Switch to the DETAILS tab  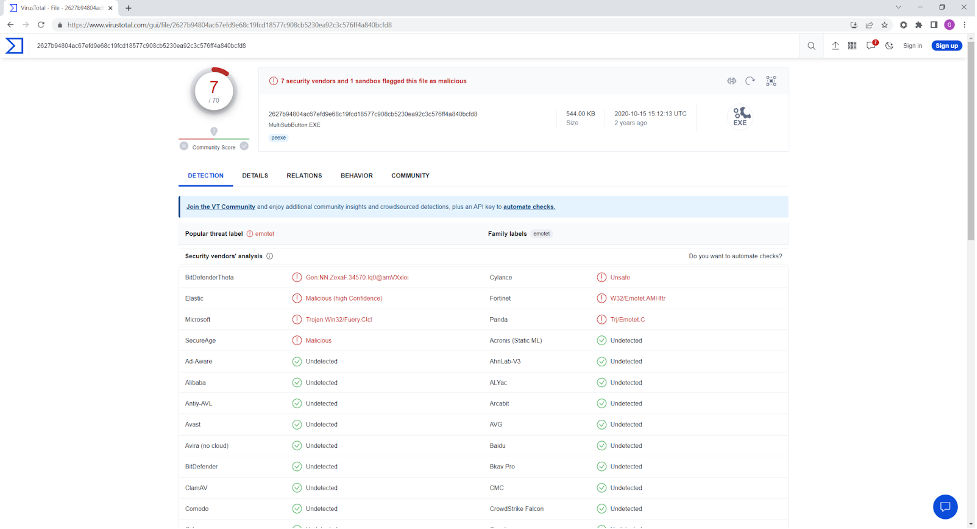(255, 176)
